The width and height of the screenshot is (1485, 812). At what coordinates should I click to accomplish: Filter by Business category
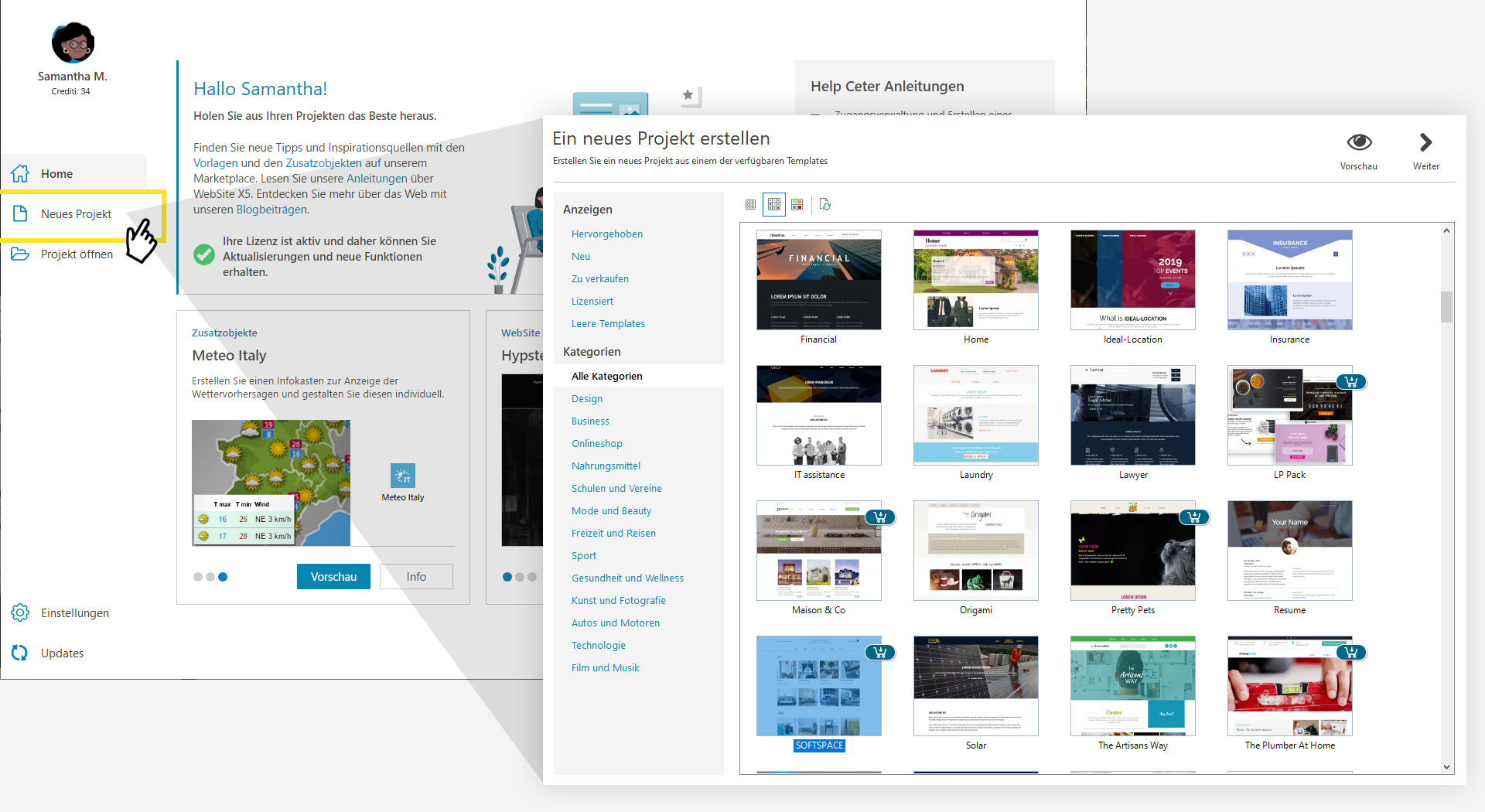pos(591,421)
